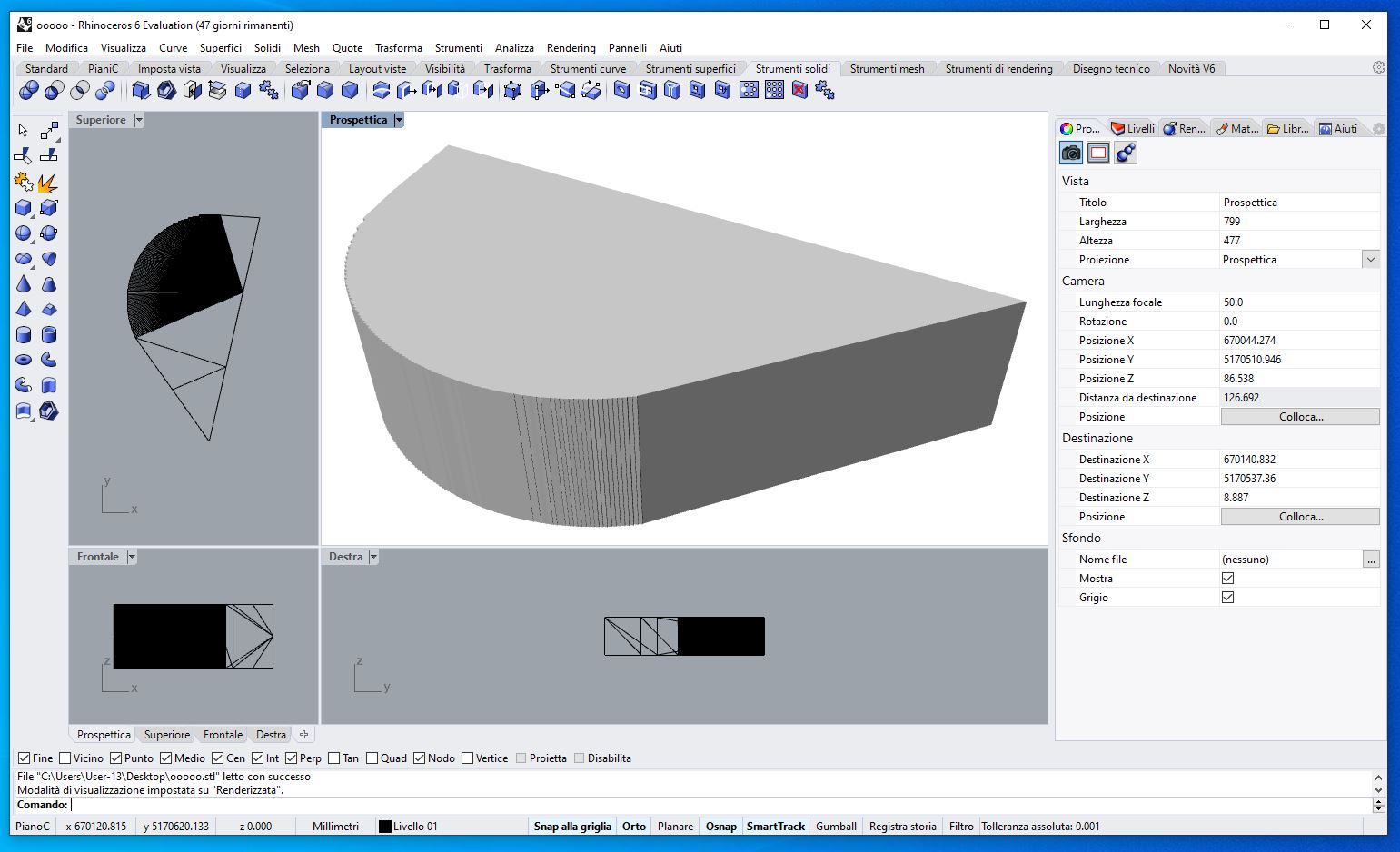Open the Proiezione dropdown
Viewport: 1400px width, 852px height.
[x=1370, y=260]
